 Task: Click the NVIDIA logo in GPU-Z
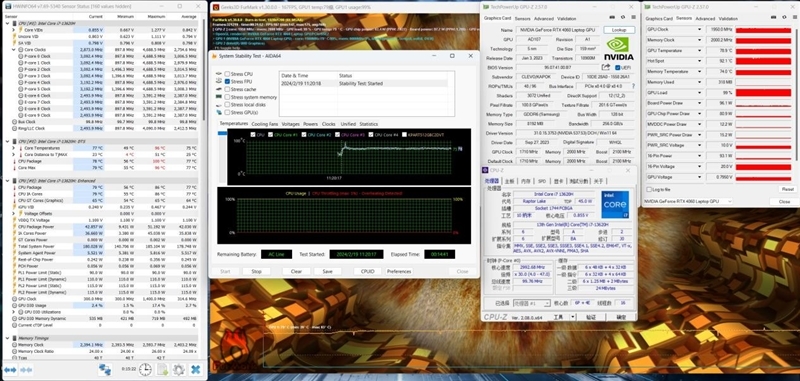coord(619,49)
